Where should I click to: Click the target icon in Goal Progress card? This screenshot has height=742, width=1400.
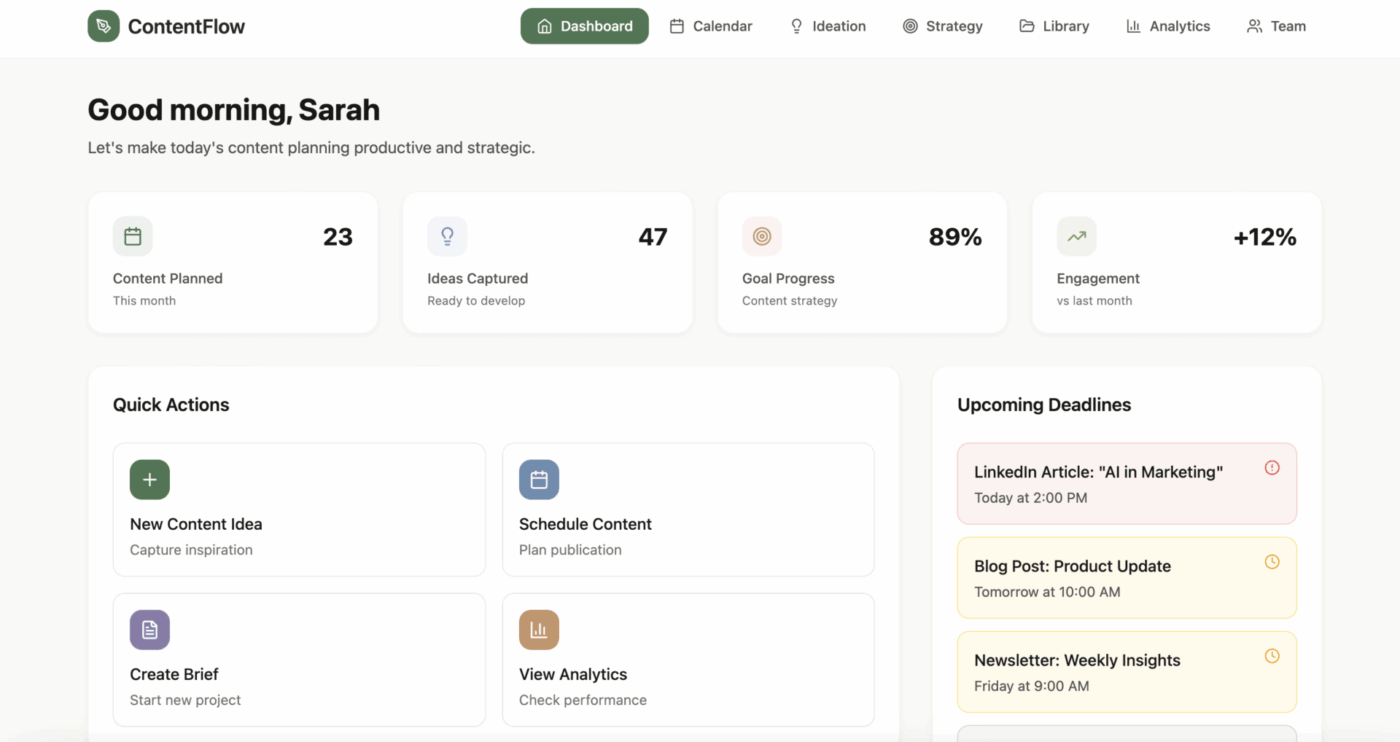click(x=762, y=237)
